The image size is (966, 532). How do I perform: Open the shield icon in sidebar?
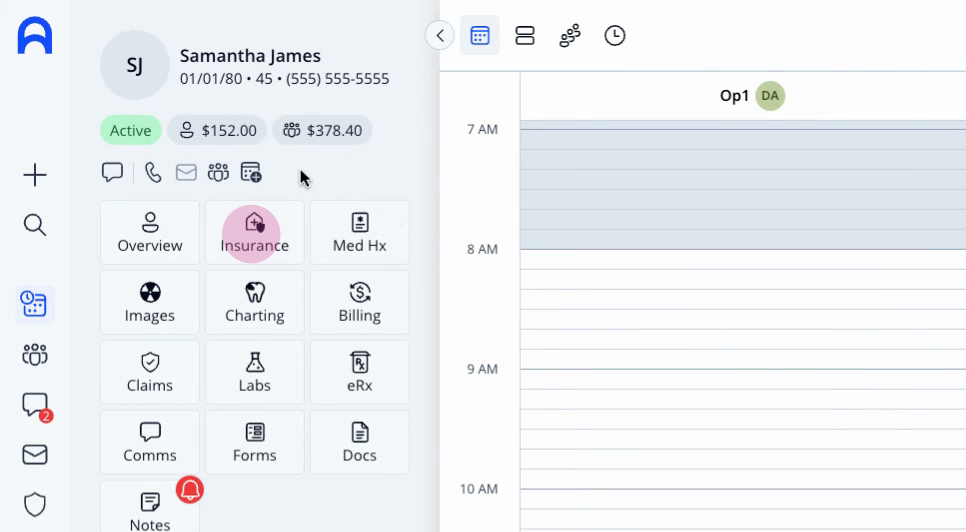[x=35, y=505]
